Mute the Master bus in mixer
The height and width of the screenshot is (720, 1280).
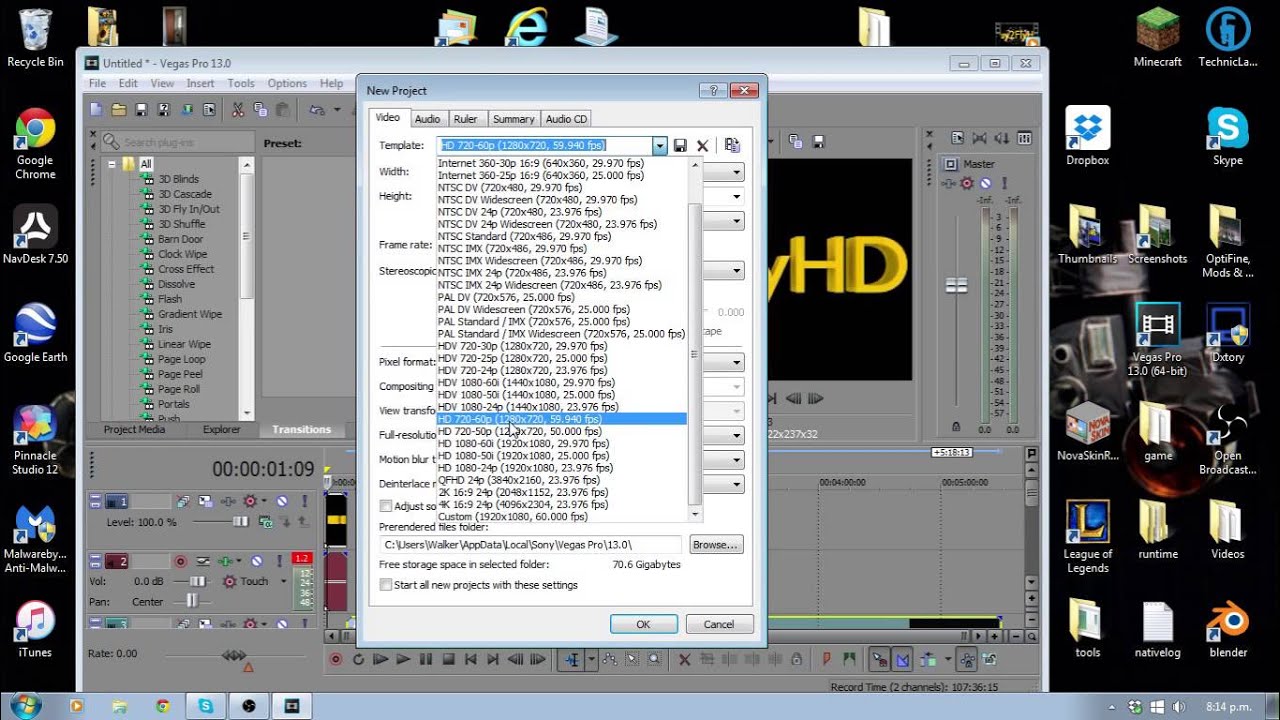985,183
